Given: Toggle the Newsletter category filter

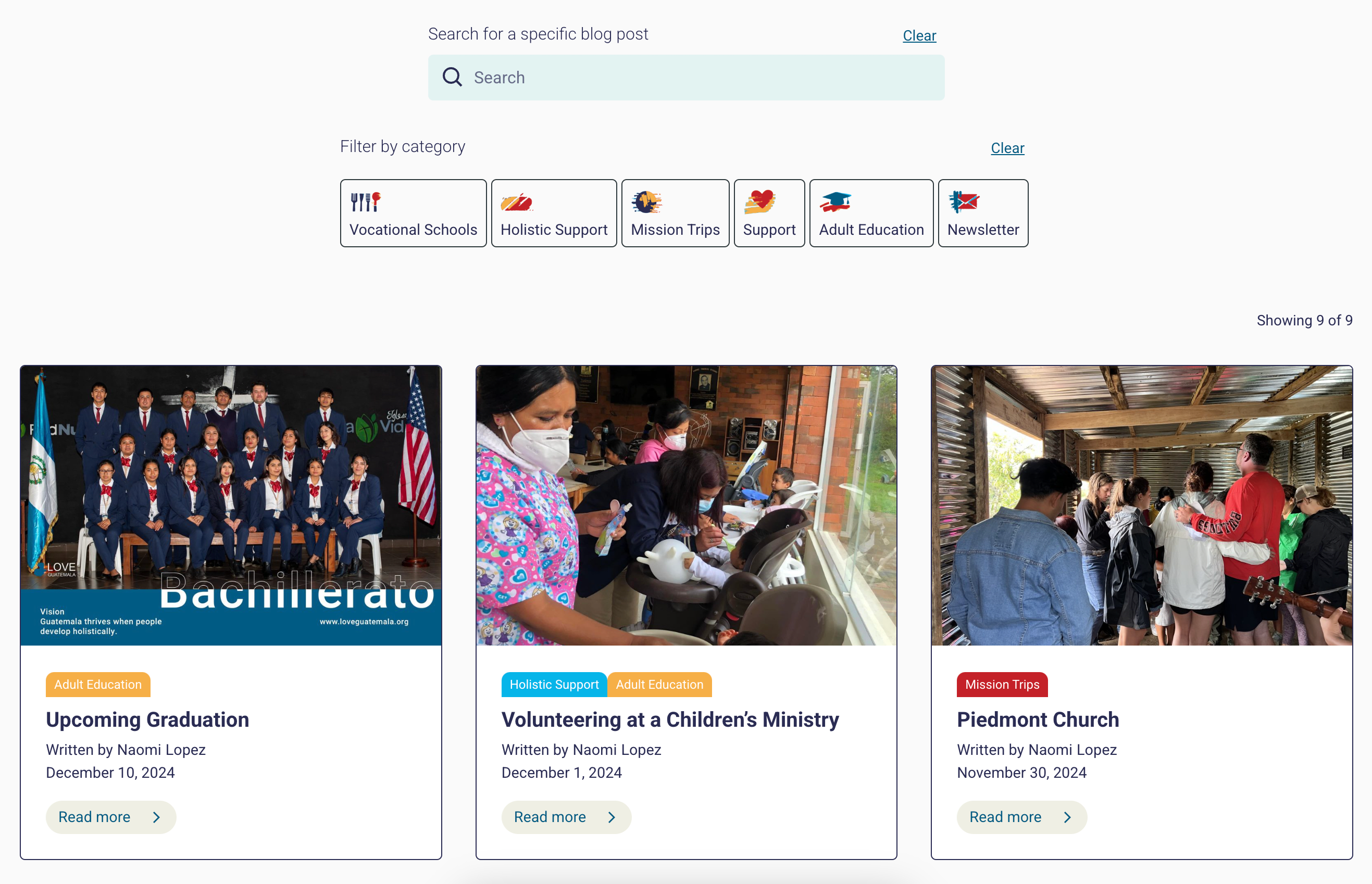Looking at the screenshot, I should [x=982, y=213].
